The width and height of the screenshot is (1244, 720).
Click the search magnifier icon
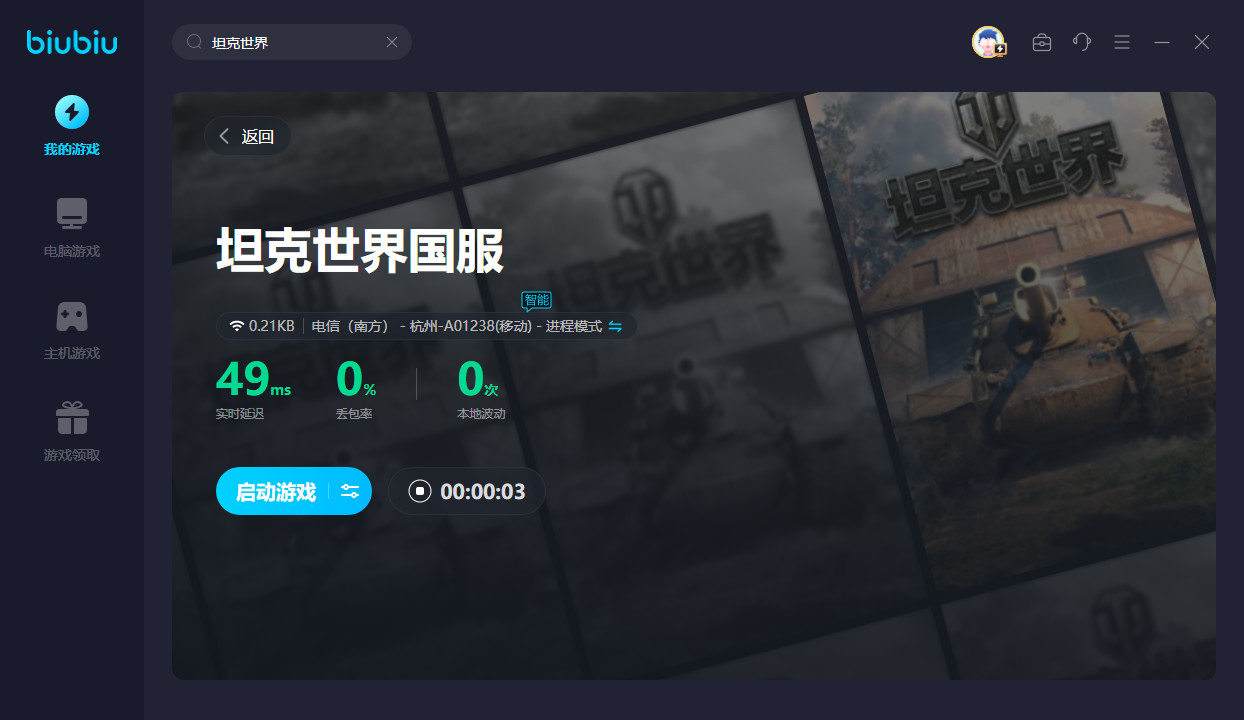click(194, 42)
